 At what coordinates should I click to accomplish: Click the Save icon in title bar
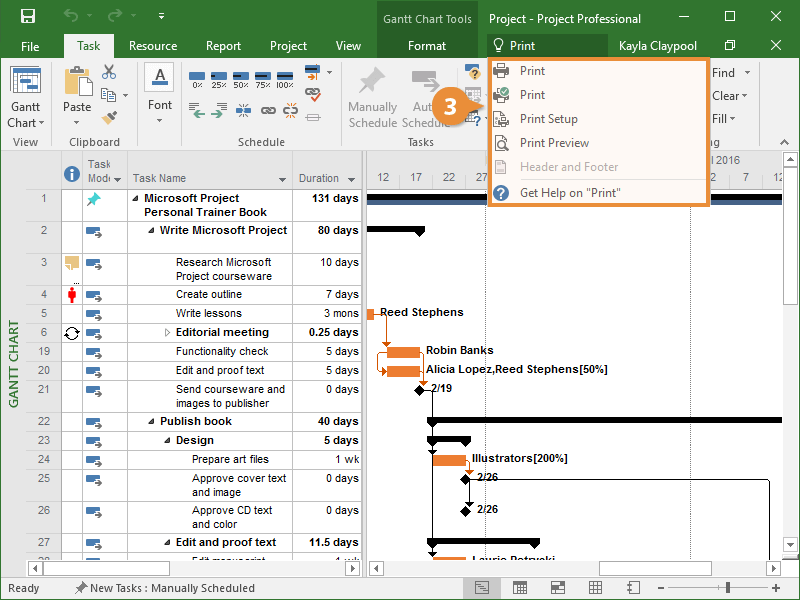pyautogui.click(x=27, y=17)
